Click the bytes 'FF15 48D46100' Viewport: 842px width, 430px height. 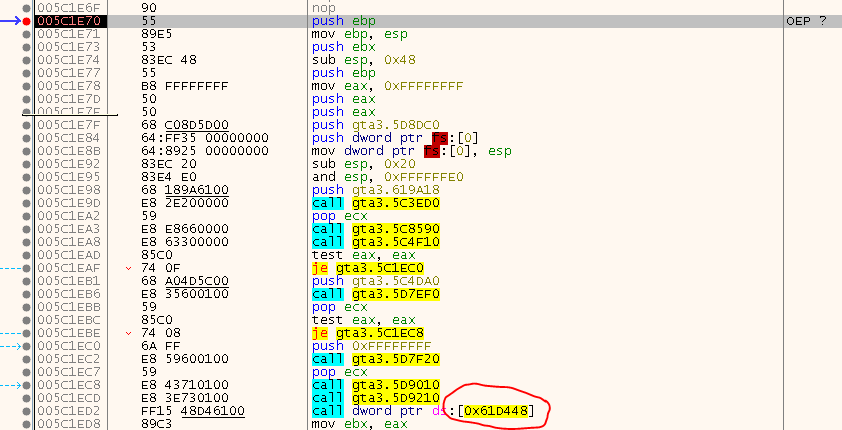click(x=193, y=411)
